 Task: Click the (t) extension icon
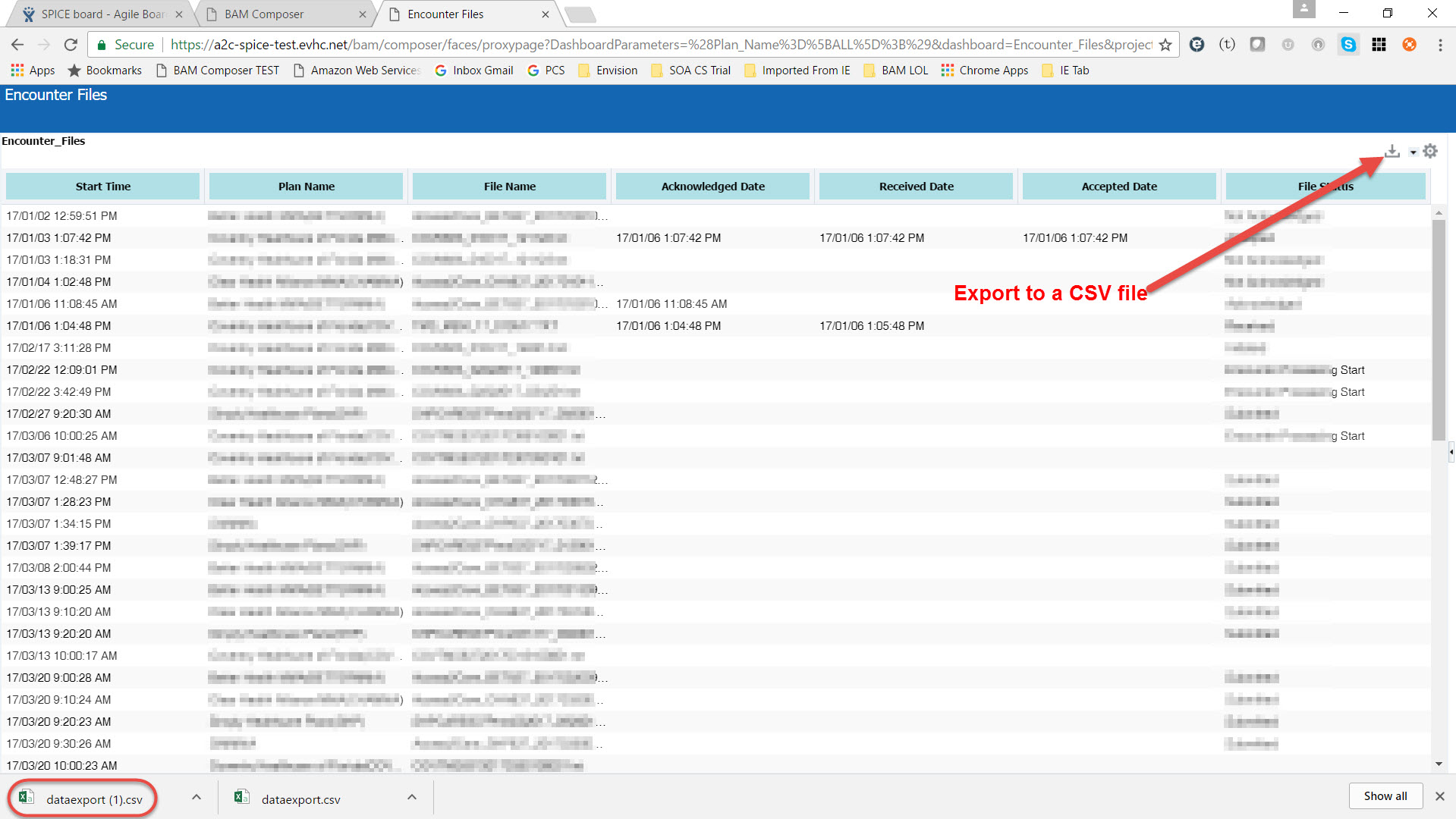(1227, 45)
